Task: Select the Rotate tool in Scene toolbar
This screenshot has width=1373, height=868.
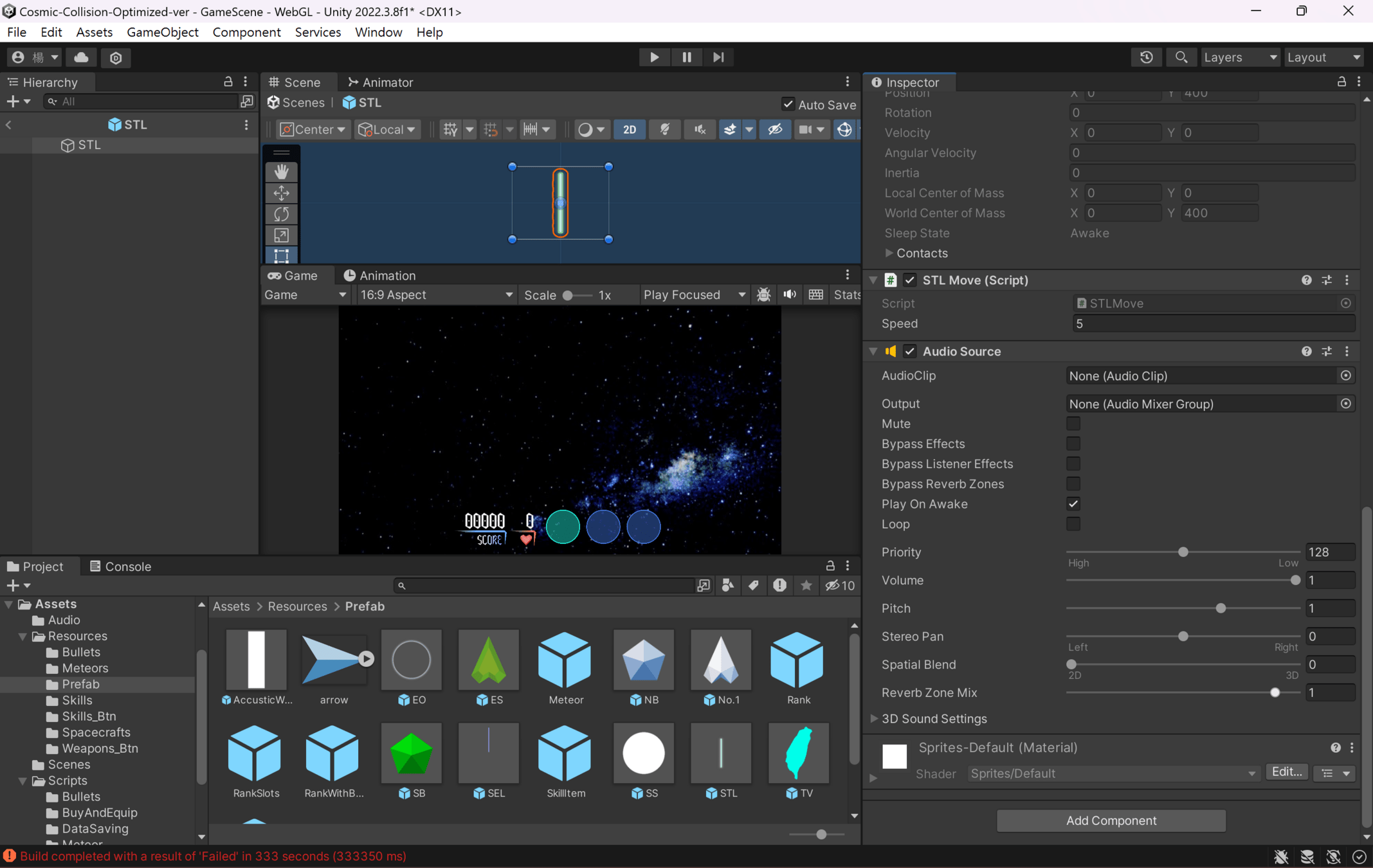Action: [281, 213]
